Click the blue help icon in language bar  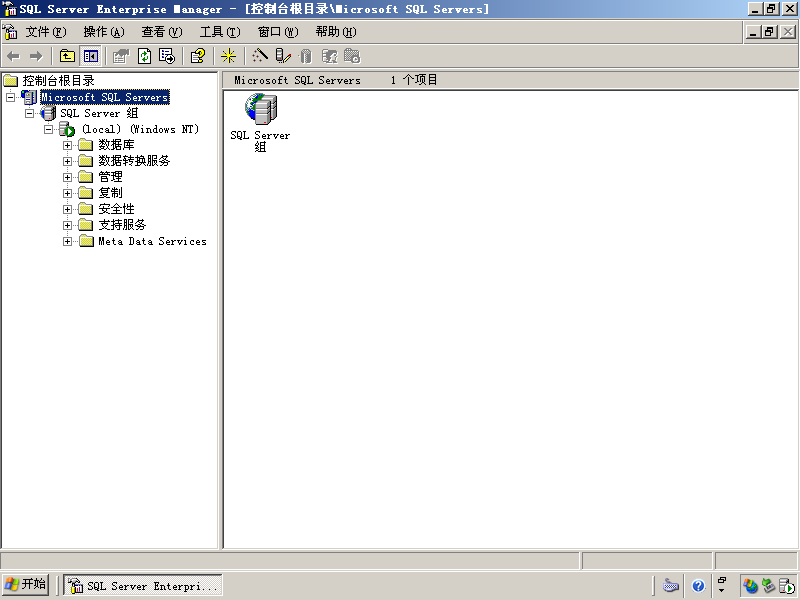tap(698, 586)
